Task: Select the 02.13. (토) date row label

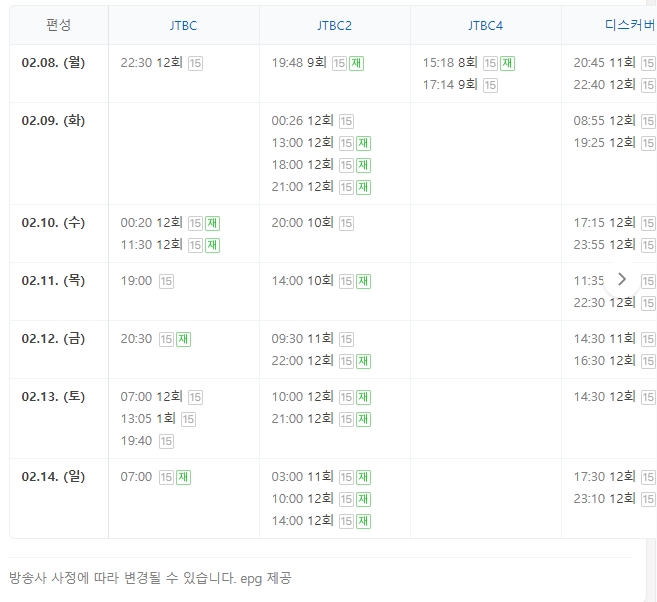Action: click(53, 396)
